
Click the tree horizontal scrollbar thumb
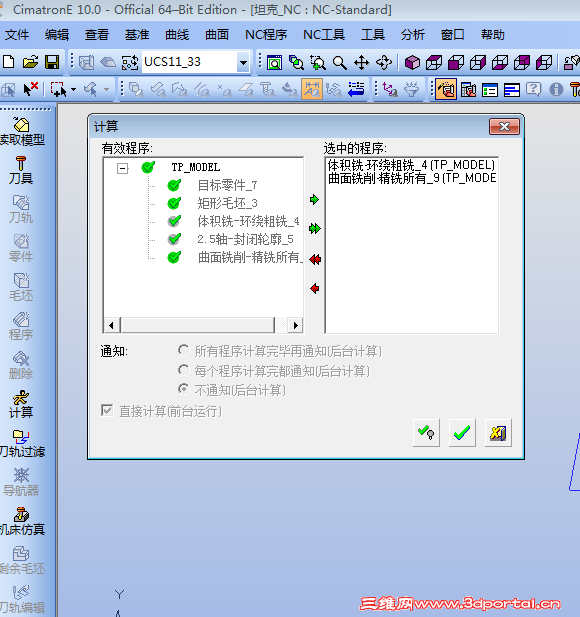198,325
